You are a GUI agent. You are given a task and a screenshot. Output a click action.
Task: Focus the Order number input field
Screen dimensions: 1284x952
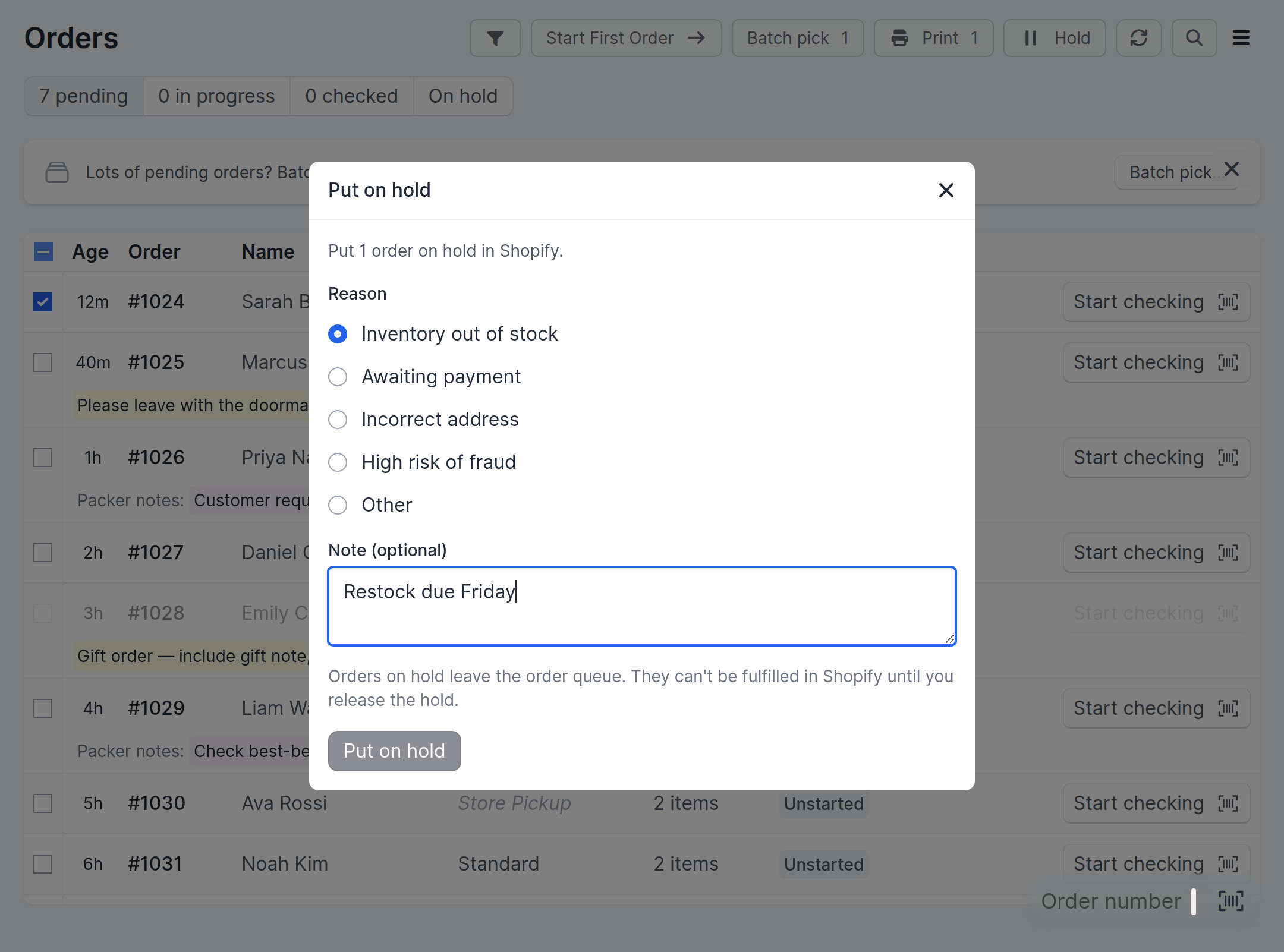click(1118, 901)
